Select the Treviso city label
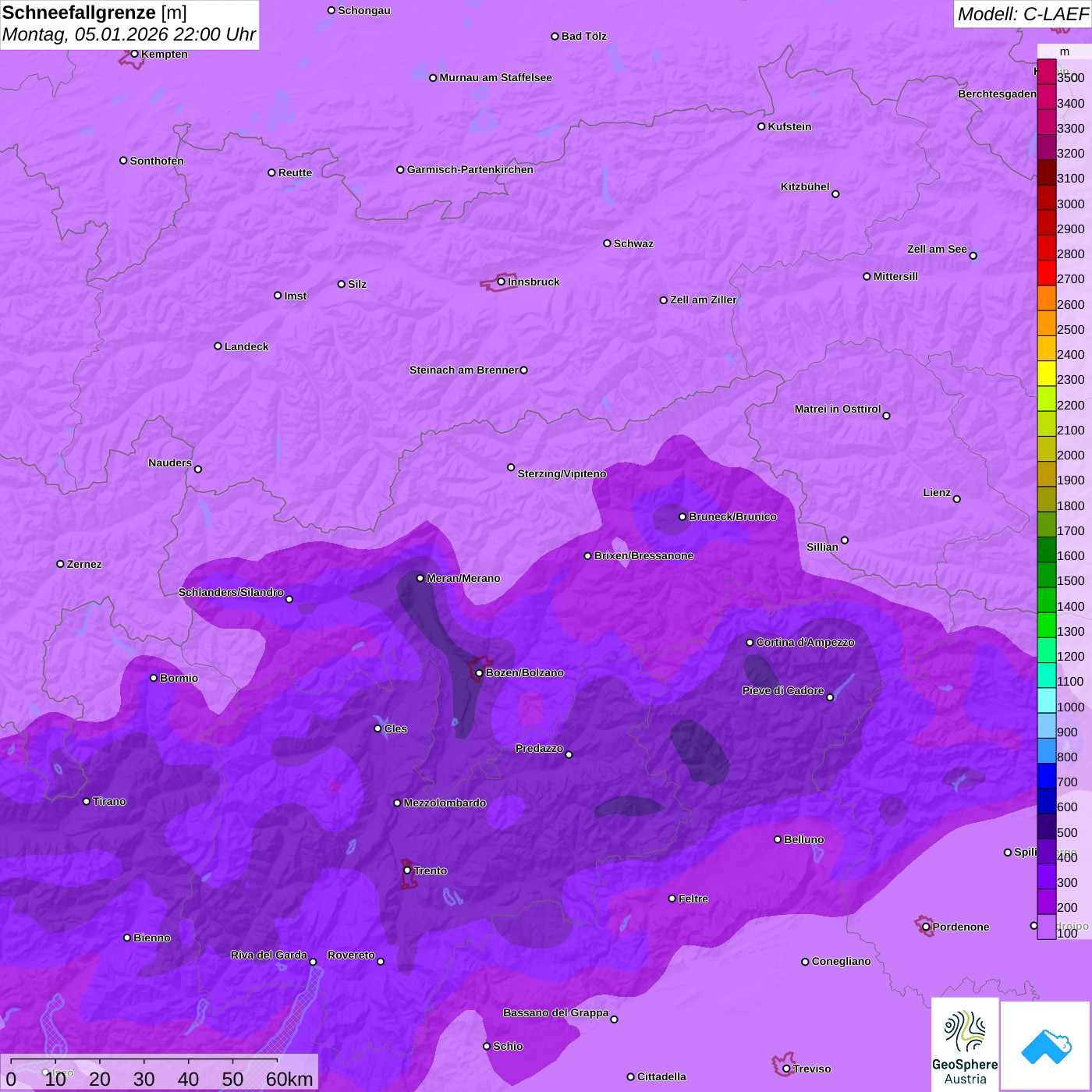This screenshot has width=1092, height=1092. pos(811,1069)
